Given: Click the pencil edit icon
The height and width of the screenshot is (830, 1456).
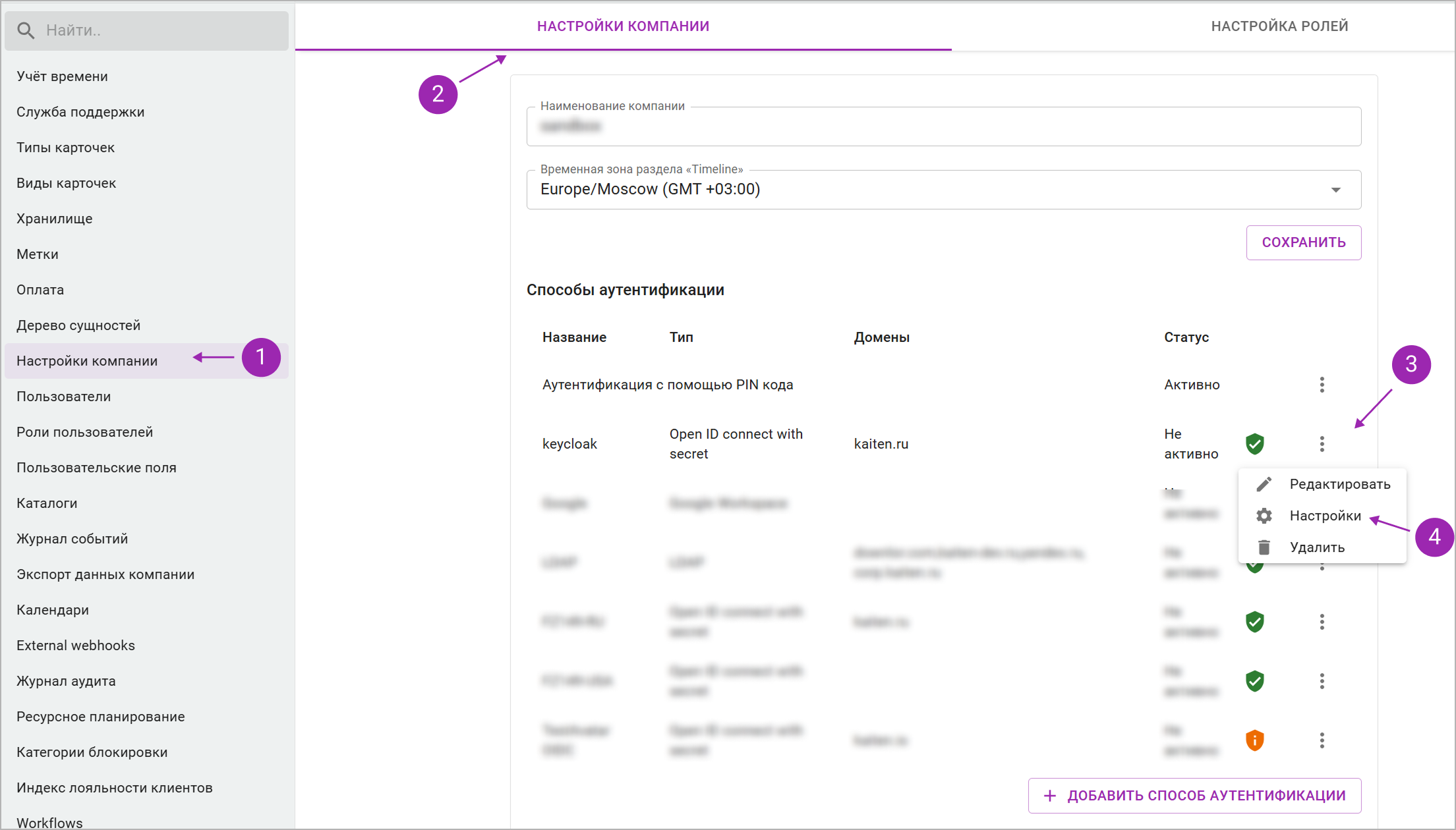Looking at the screenshot, I should pyautogui.click(x=1264, y=484).
